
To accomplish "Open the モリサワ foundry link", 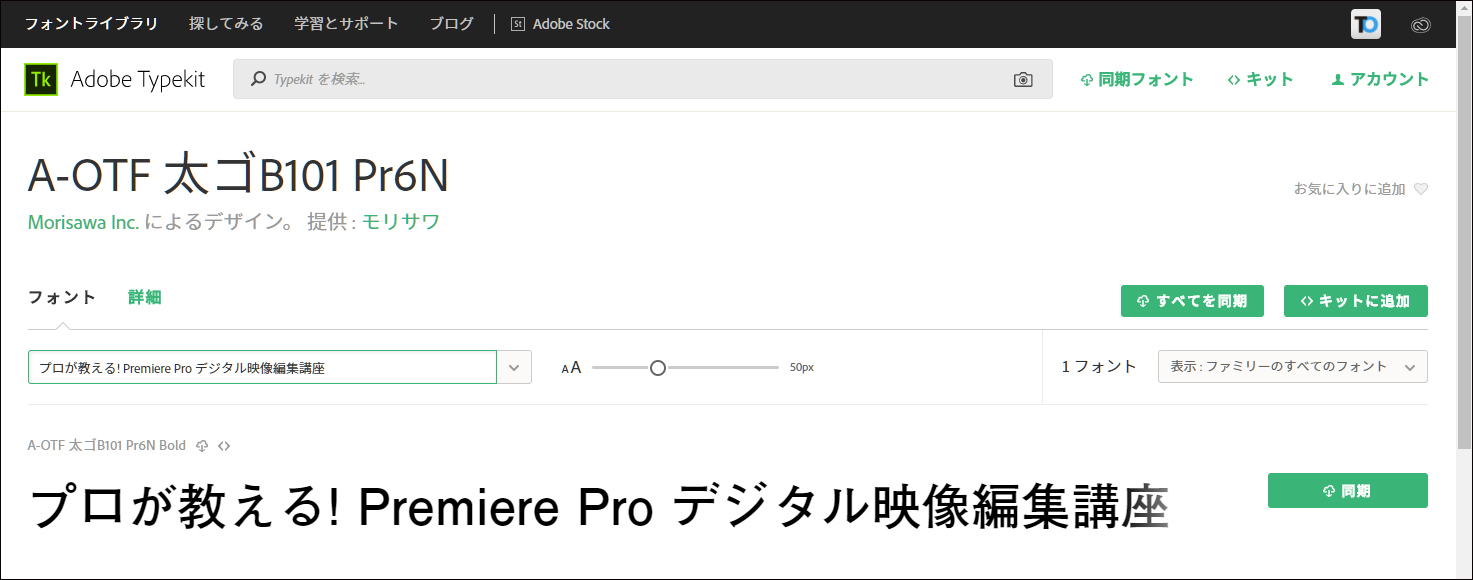I will pyautogui.click(x=401, y=222).
